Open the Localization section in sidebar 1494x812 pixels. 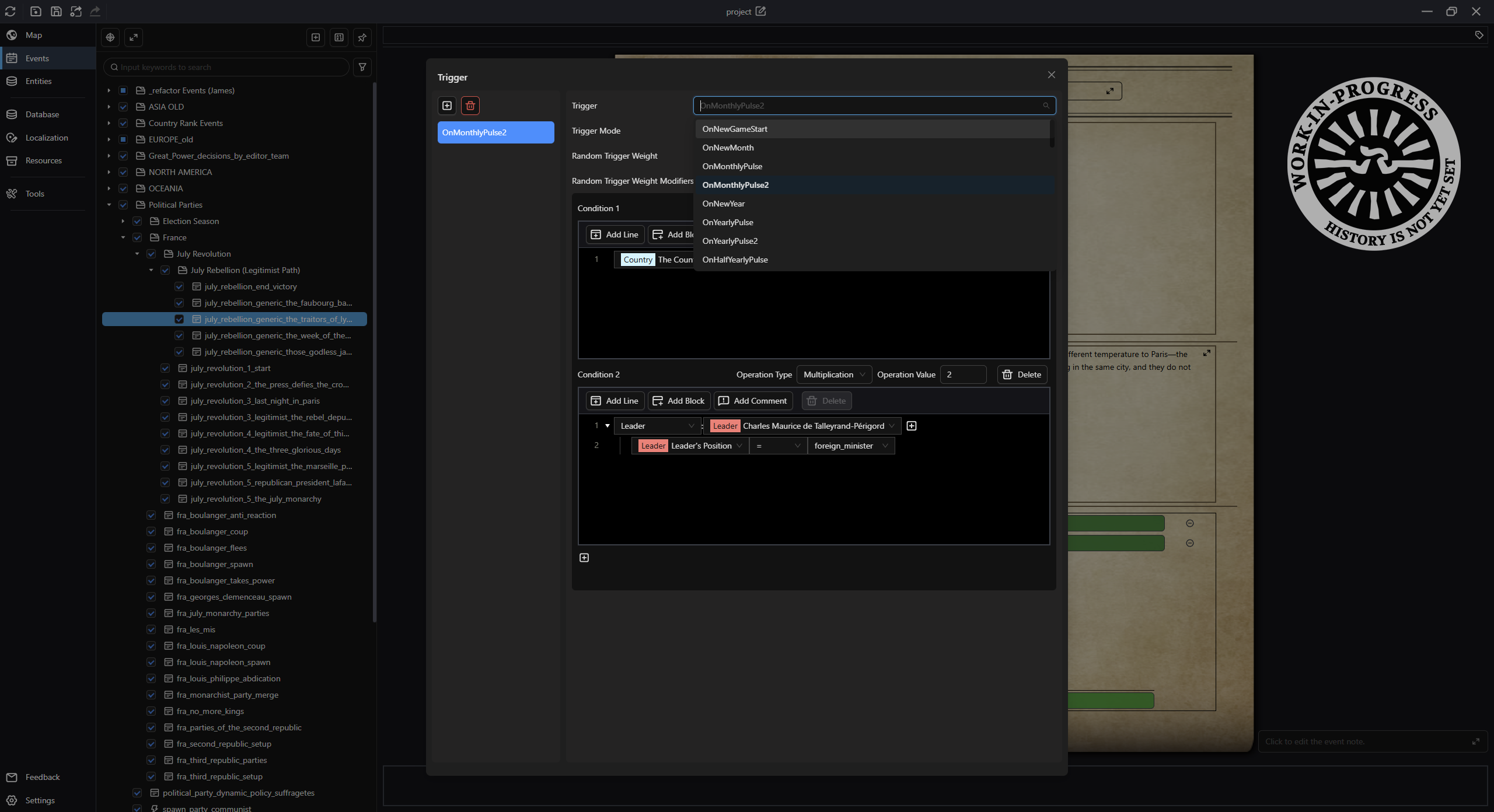pos(47,138)
